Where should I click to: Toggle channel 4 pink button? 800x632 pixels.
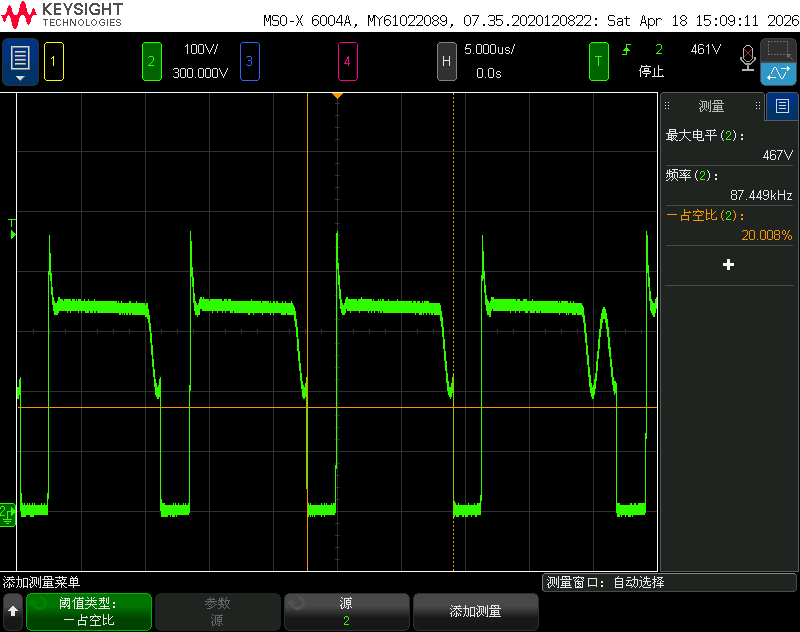pyautogui.click(x=347, y=62)
